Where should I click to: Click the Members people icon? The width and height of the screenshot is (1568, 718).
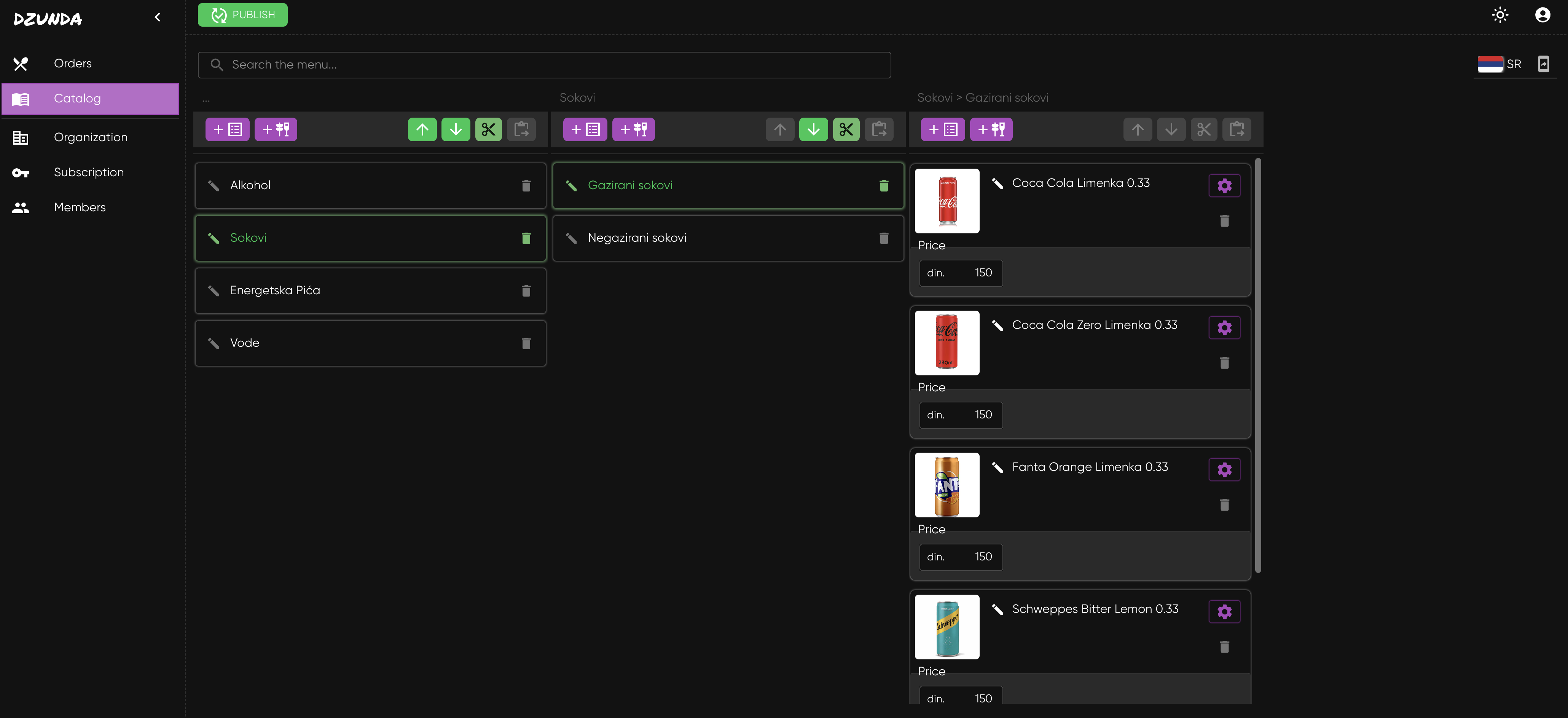21,207
